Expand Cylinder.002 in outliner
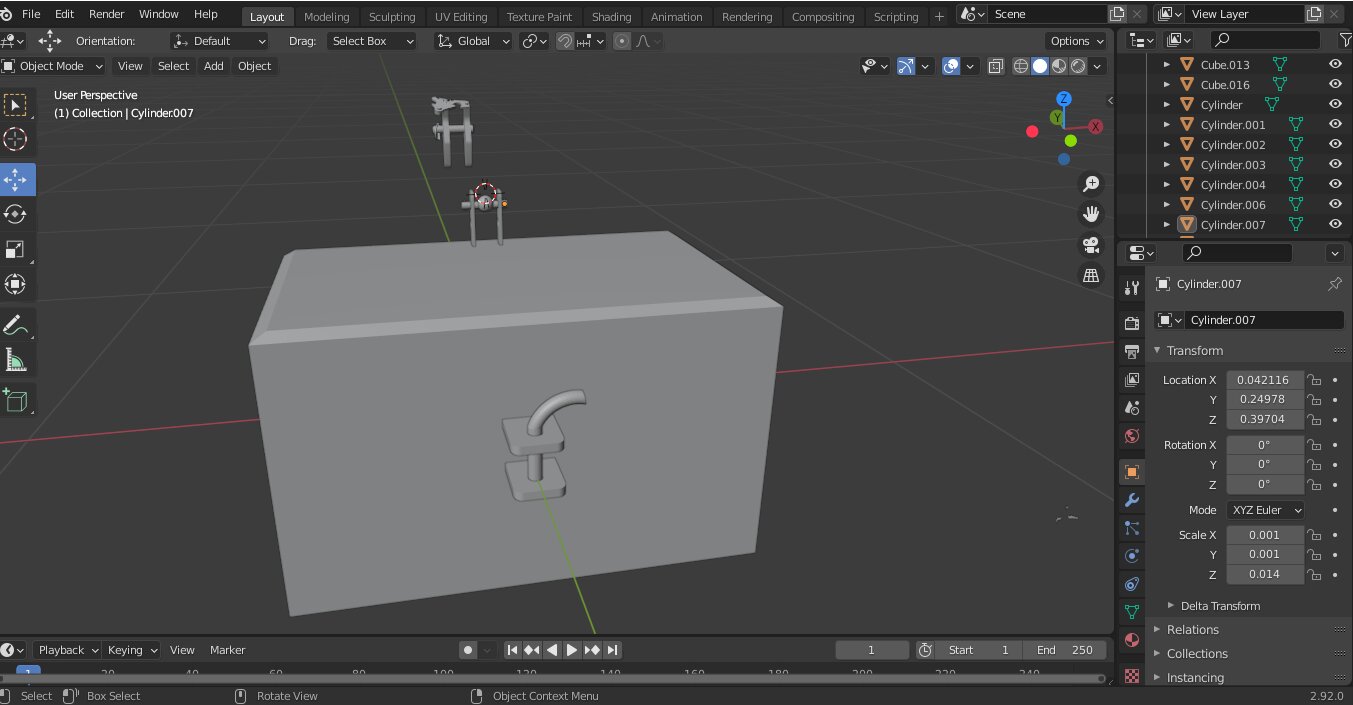The width and height of the screenshot is (1353, 705). point(1166,145)
